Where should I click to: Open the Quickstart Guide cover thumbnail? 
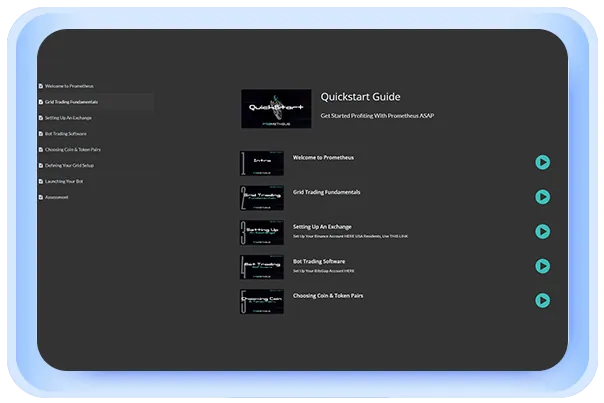click(x=276, y=109)
